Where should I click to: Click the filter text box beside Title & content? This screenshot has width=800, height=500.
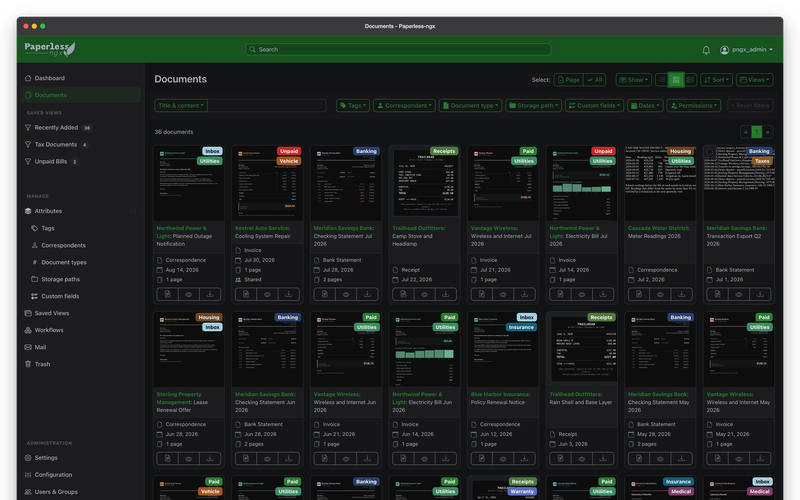click(x=267, y=106)
